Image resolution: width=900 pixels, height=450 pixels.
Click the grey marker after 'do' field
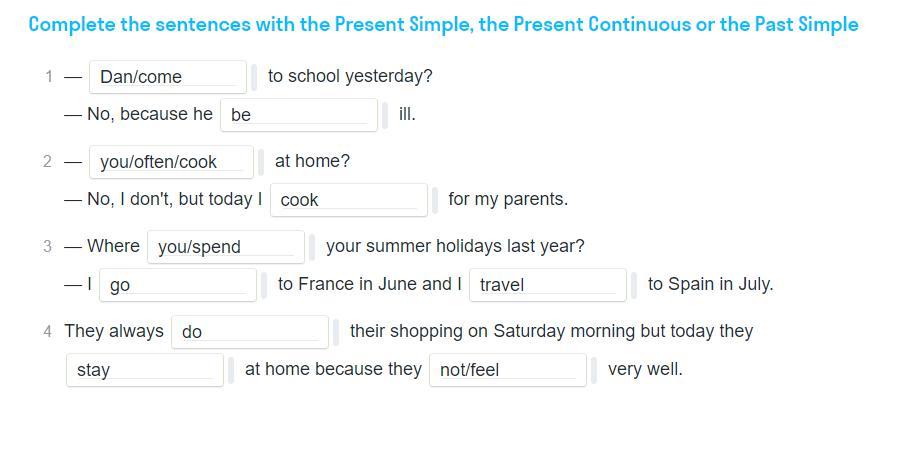click(336, 331)
